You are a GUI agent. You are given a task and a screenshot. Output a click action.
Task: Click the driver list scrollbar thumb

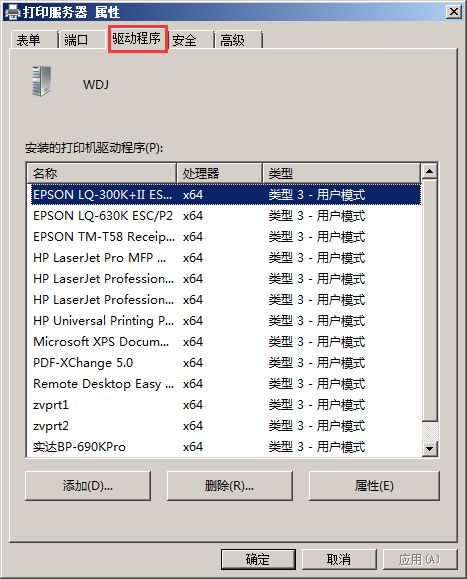coord(429,300)
